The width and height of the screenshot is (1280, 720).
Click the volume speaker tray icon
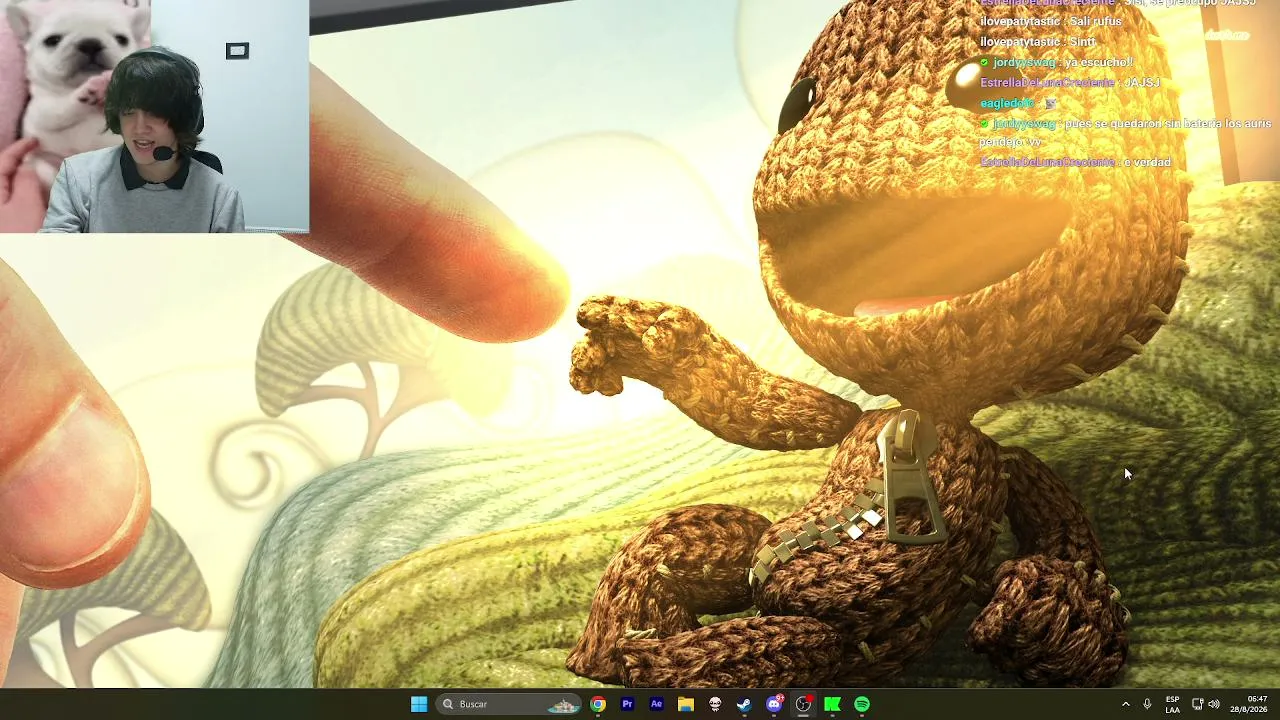coord(1214,704)
